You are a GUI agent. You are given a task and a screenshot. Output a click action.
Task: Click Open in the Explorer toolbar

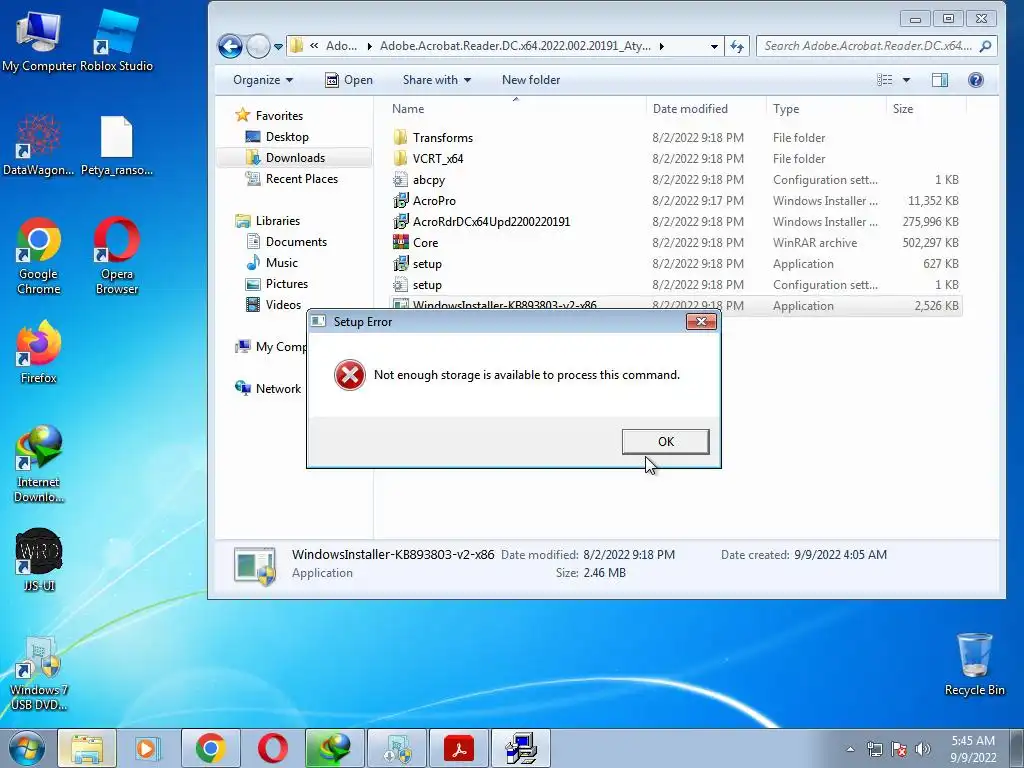tap(349, 80)
